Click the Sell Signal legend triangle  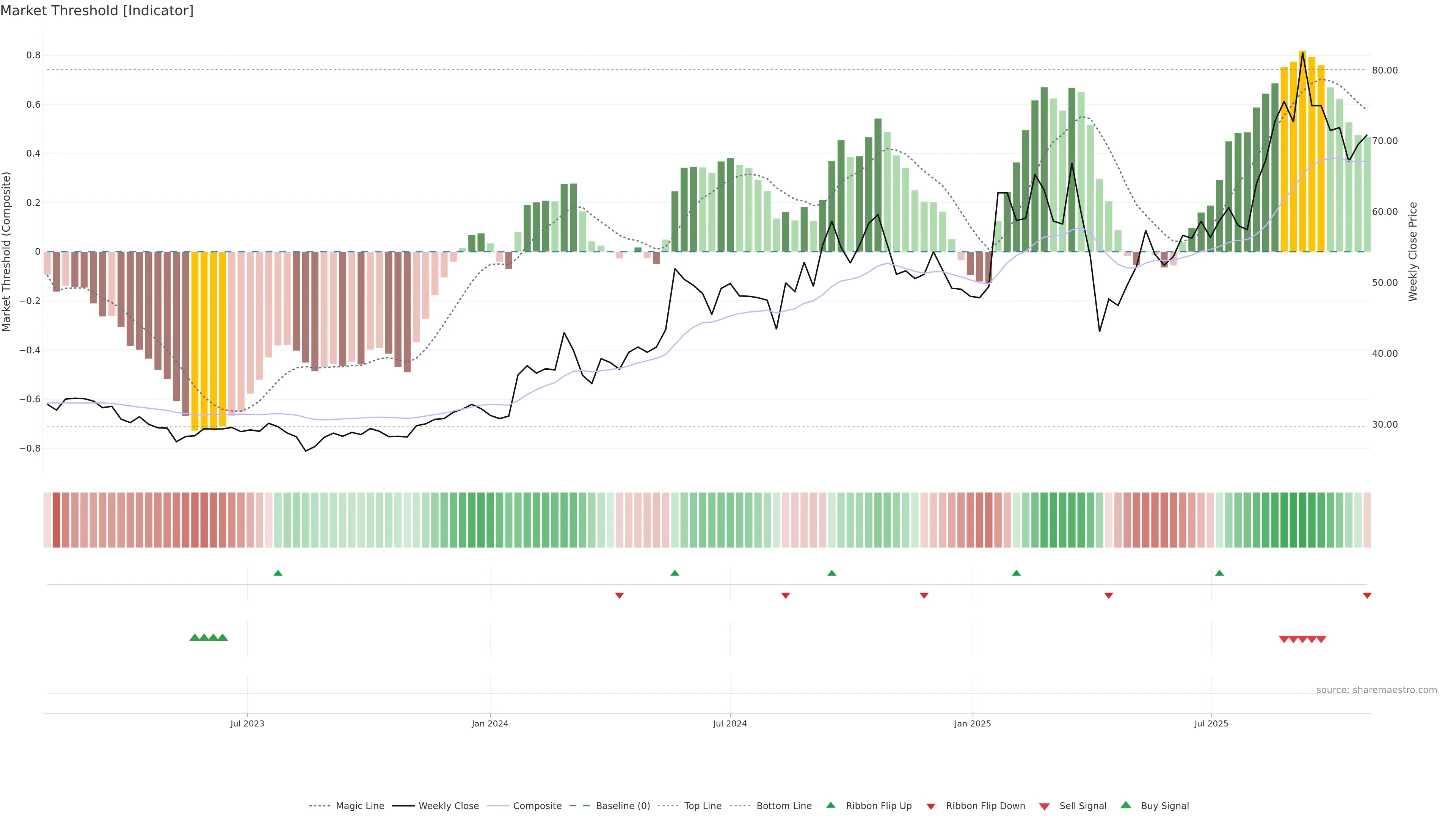tap(1044, 806)
